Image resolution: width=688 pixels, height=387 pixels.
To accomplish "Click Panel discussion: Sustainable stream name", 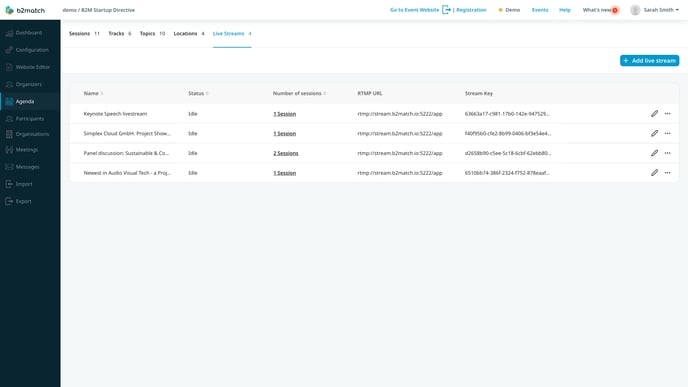I will (x=126, y=153).
